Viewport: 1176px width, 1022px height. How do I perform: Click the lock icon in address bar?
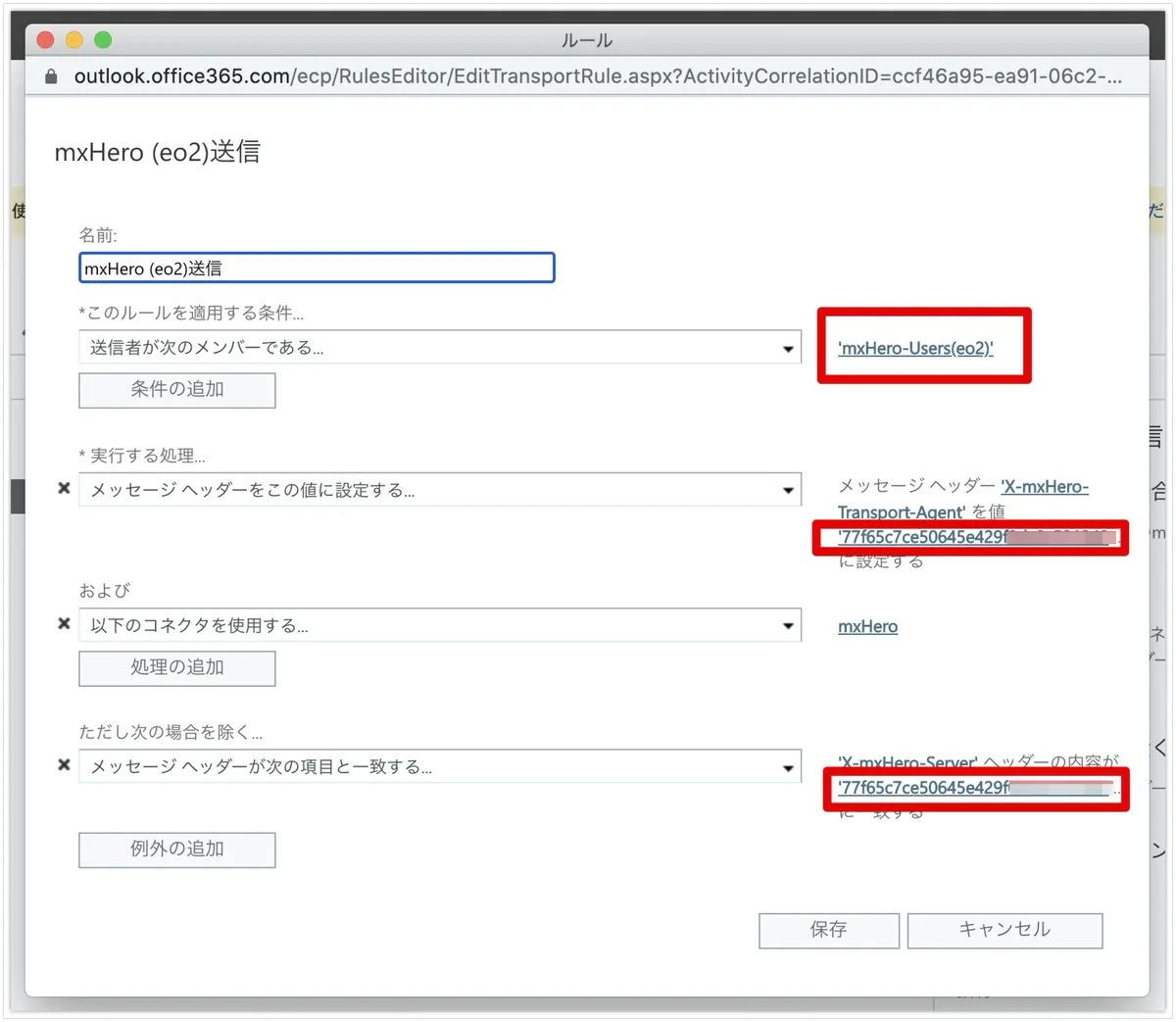click(51, 76)
